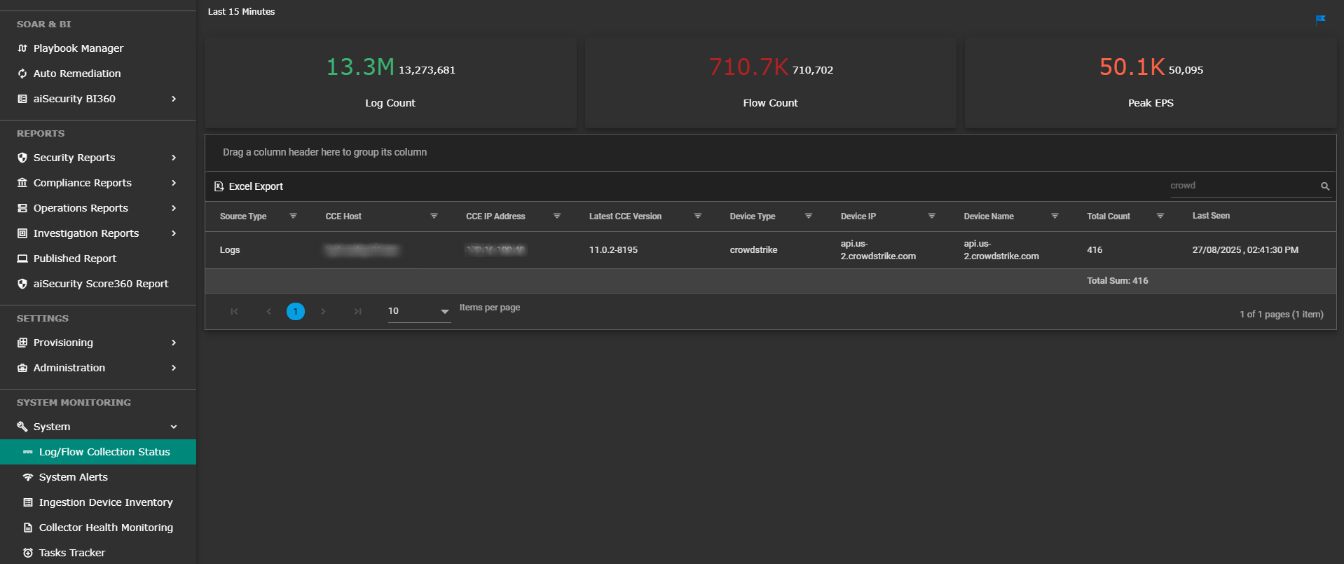Screen dimensions: 1344x564
Task: Collapse the System monitoring section
Action: point(174,427)
